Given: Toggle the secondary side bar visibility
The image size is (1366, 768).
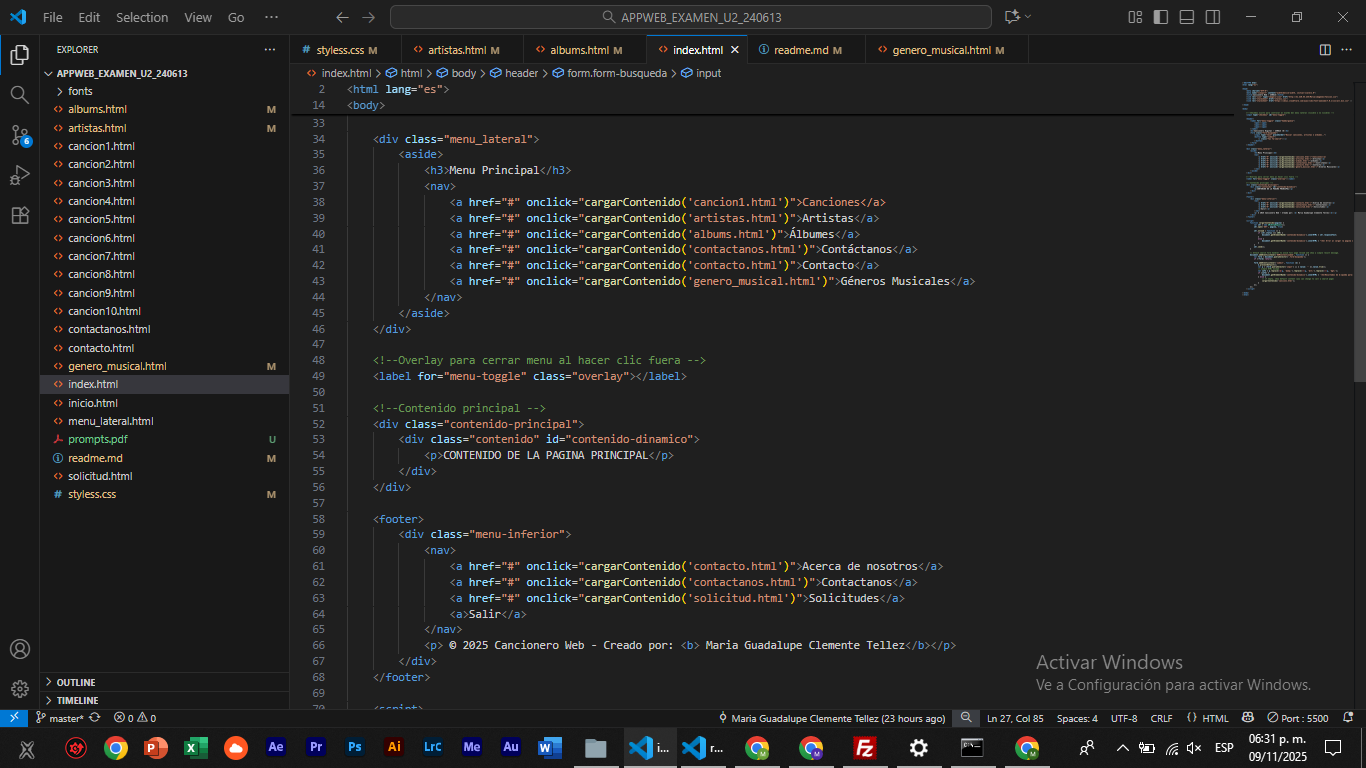Looking at the screenshot, I should tap(1212, 17).
